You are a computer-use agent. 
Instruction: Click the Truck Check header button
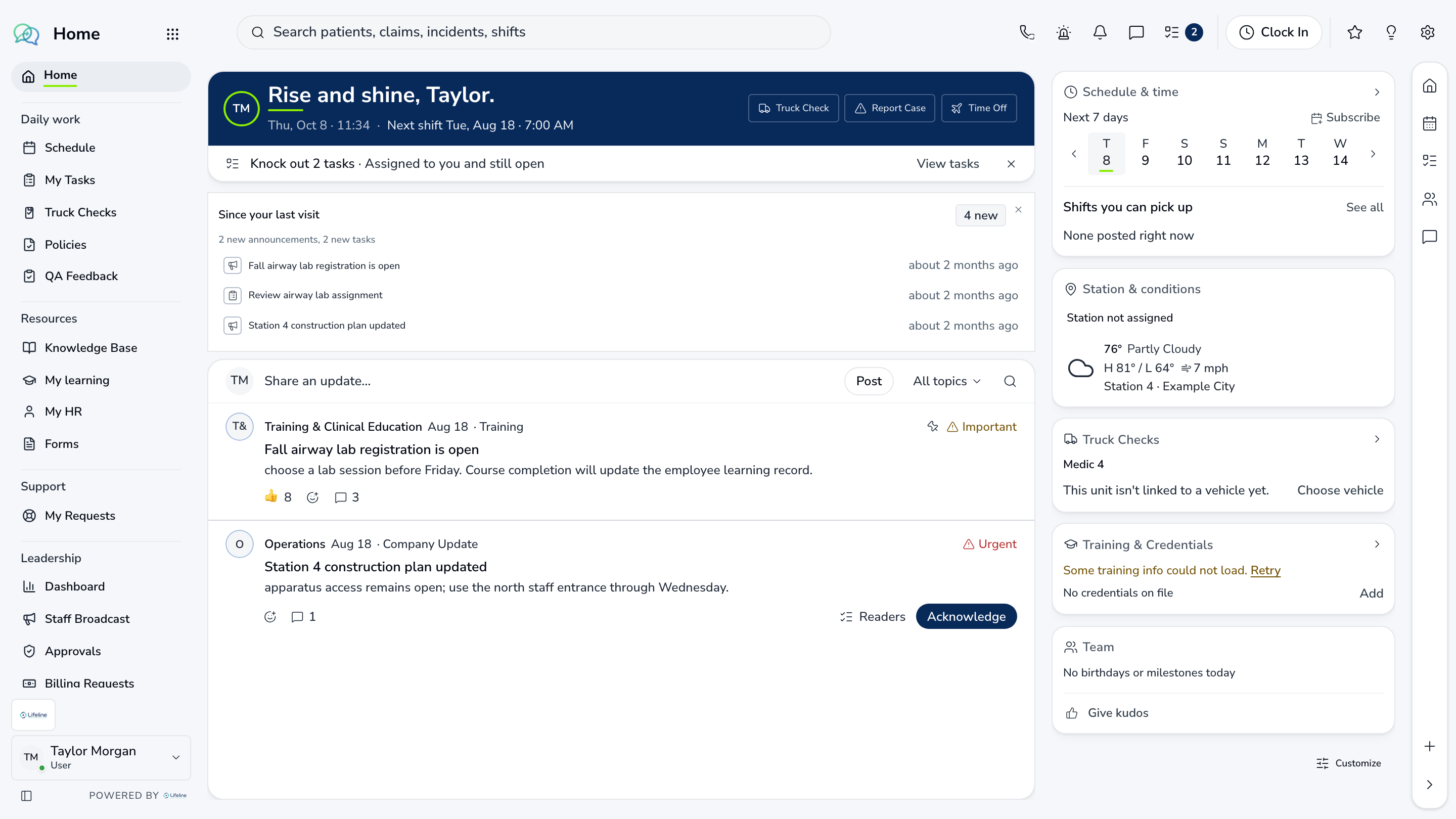pos(793,108)
